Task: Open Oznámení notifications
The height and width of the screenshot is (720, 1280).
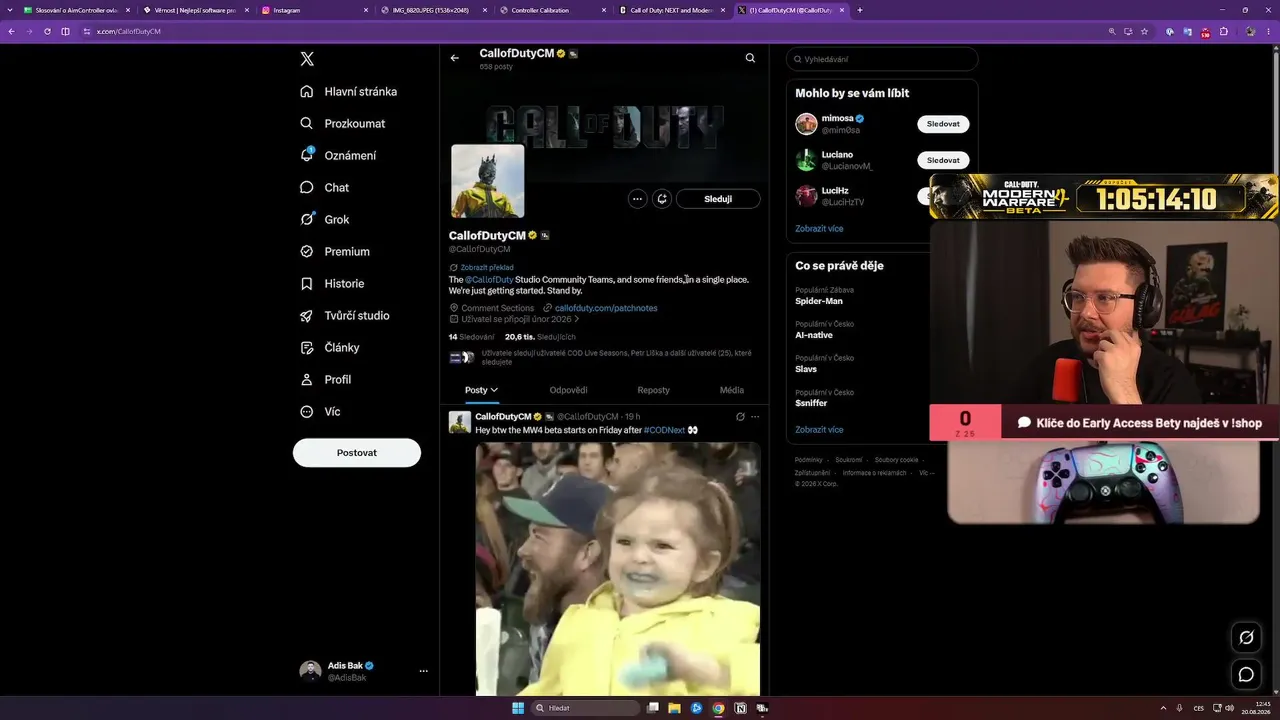Action: click(338, 155)
